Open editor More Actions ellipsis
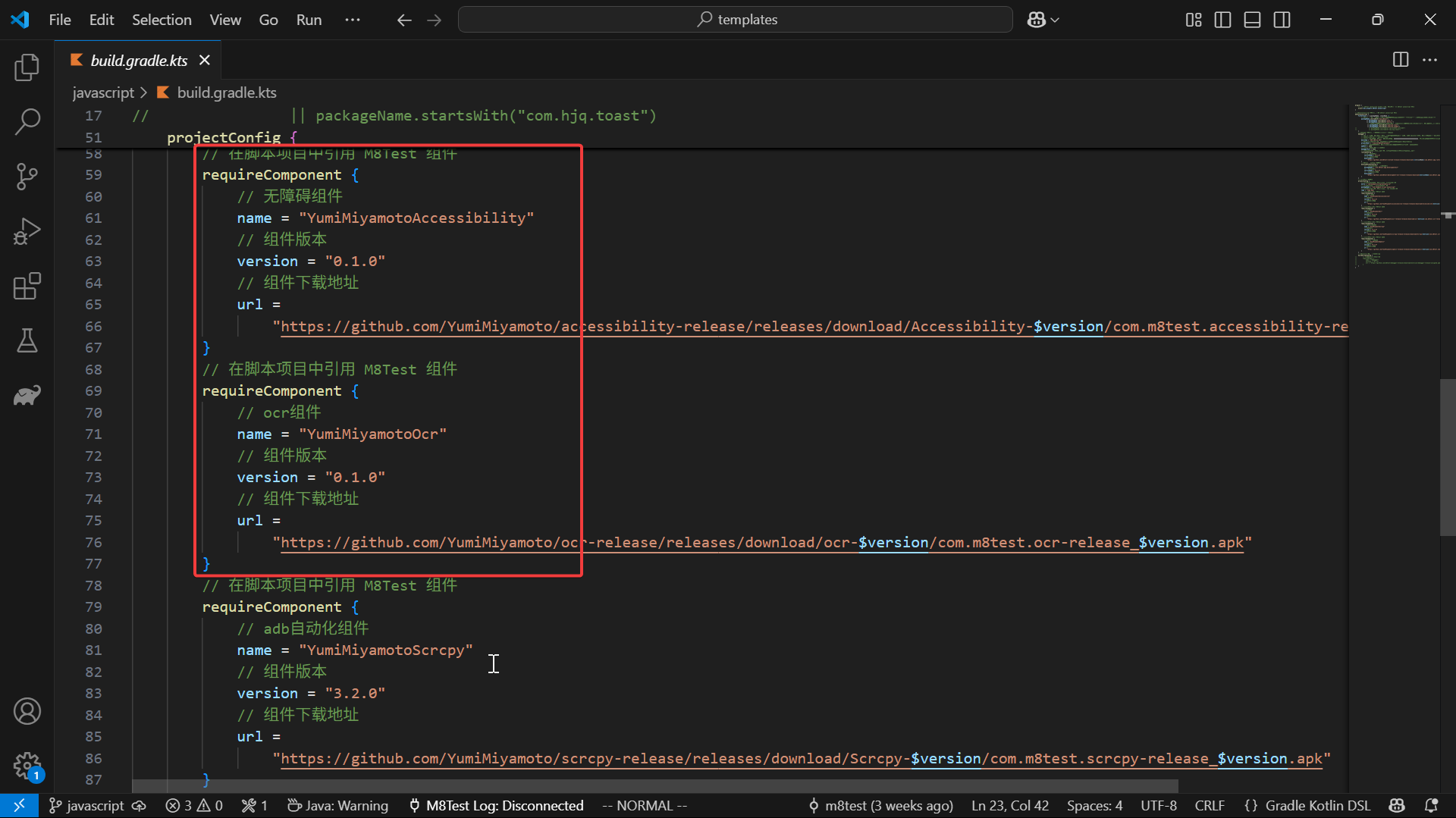The image size is (1456, 818). point(1429,60)
